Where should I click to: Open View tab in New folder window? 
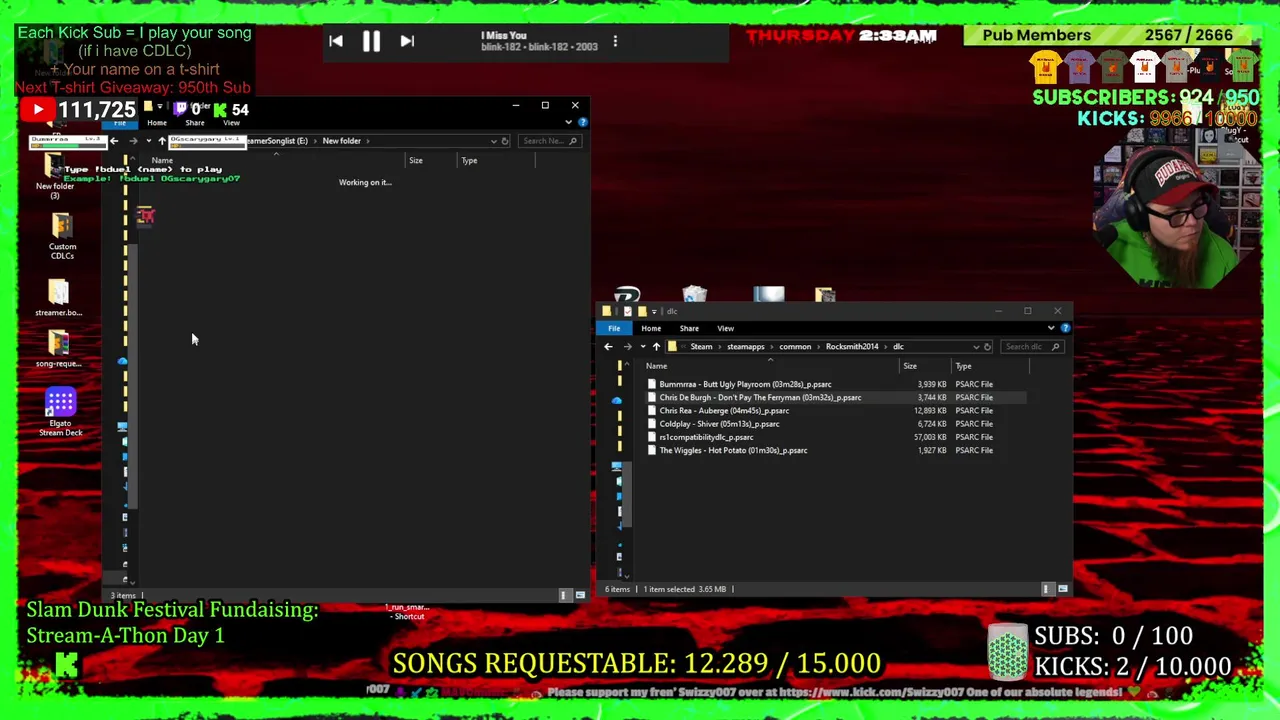click(231, 123)
